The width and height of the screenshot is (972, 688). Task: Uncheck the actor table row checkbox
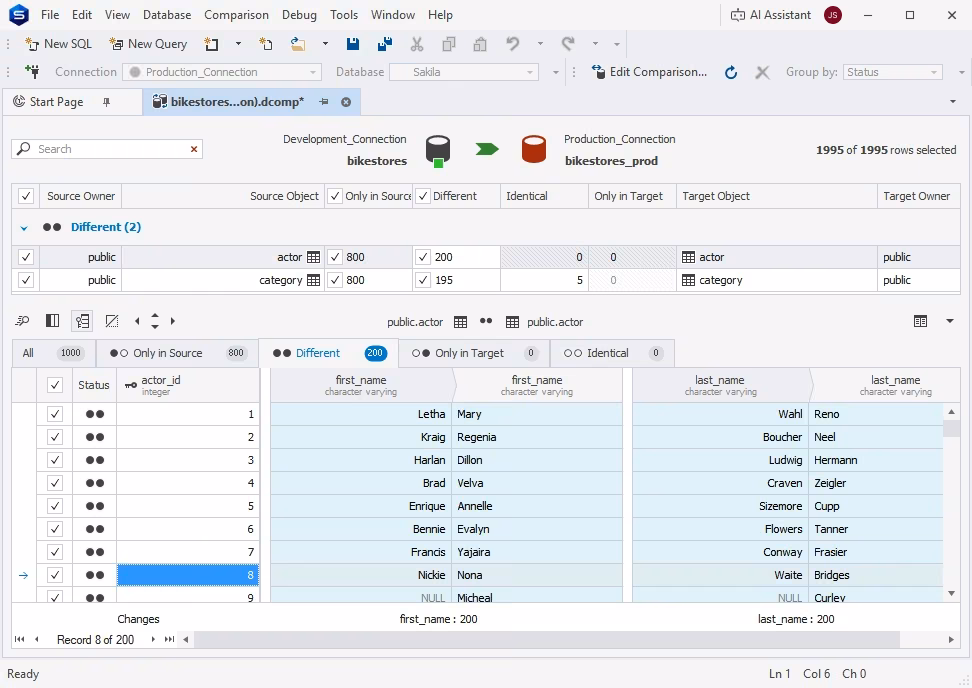(25, 257)
